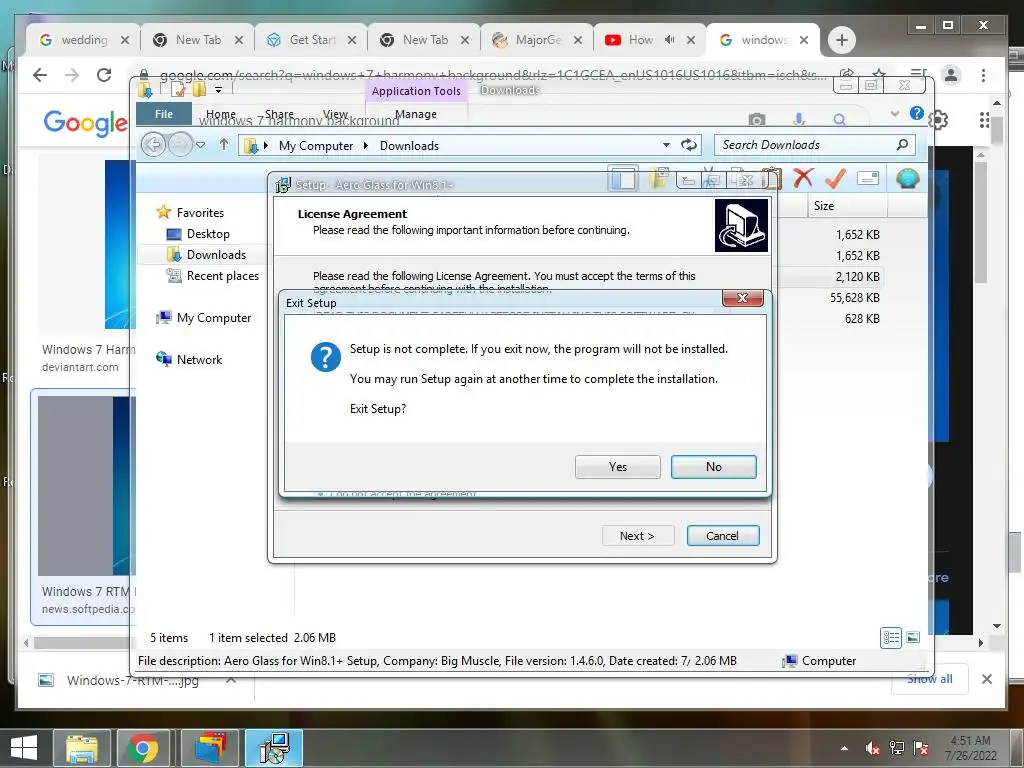Expand the address bar history dropdown
The height and width of the screenshot is (768, 1024).
[x=666, y=145]
